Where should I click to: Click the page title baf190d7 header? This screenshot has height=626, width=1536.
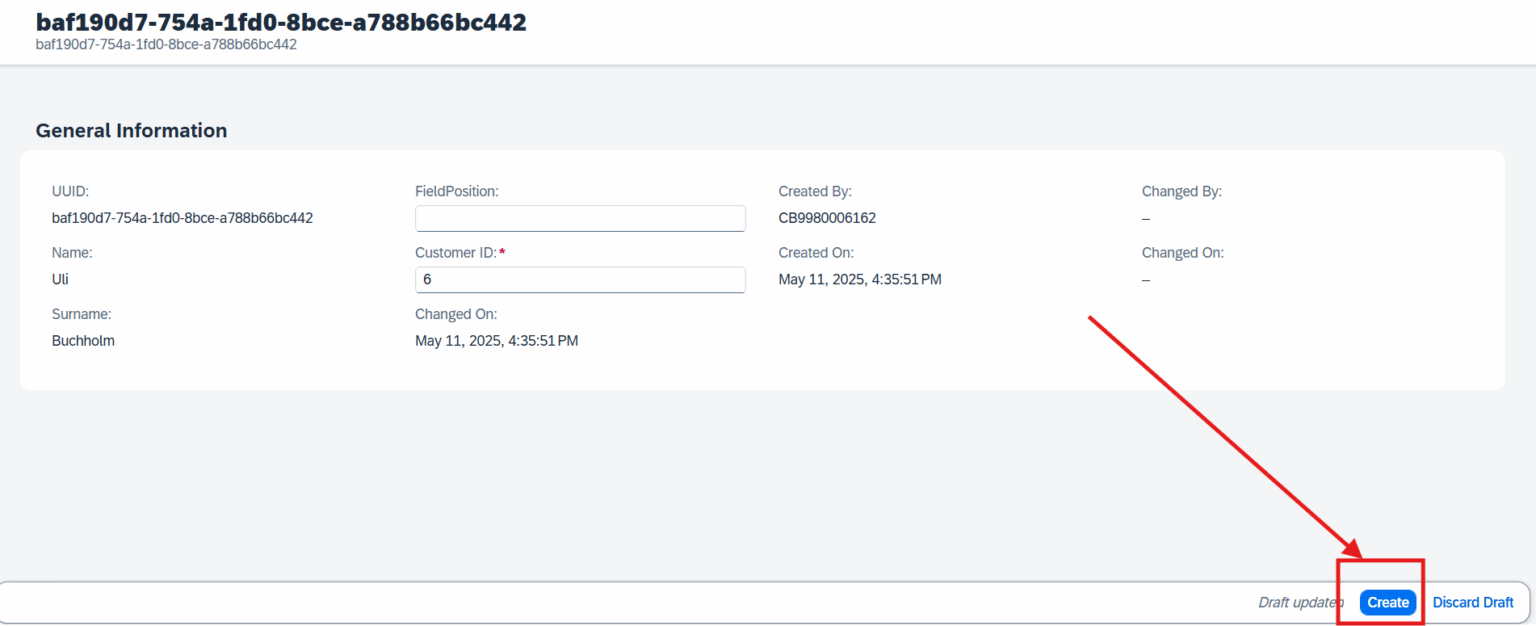click(x=281, y=22)
